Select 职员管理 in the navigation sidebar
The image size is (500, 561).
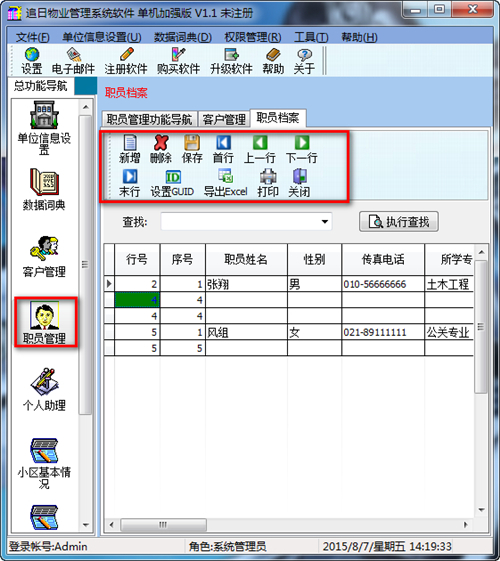(45, 322)
